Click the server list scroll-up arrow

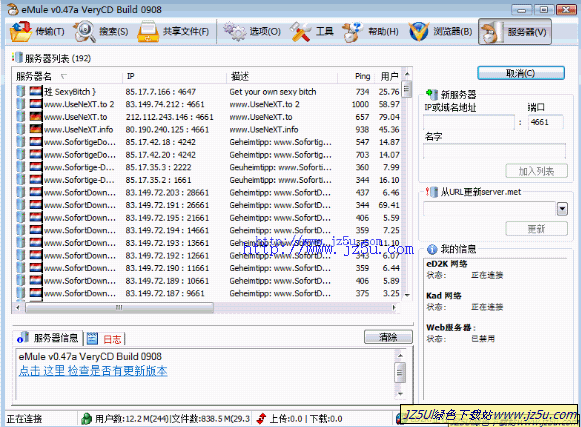(407, 74)
